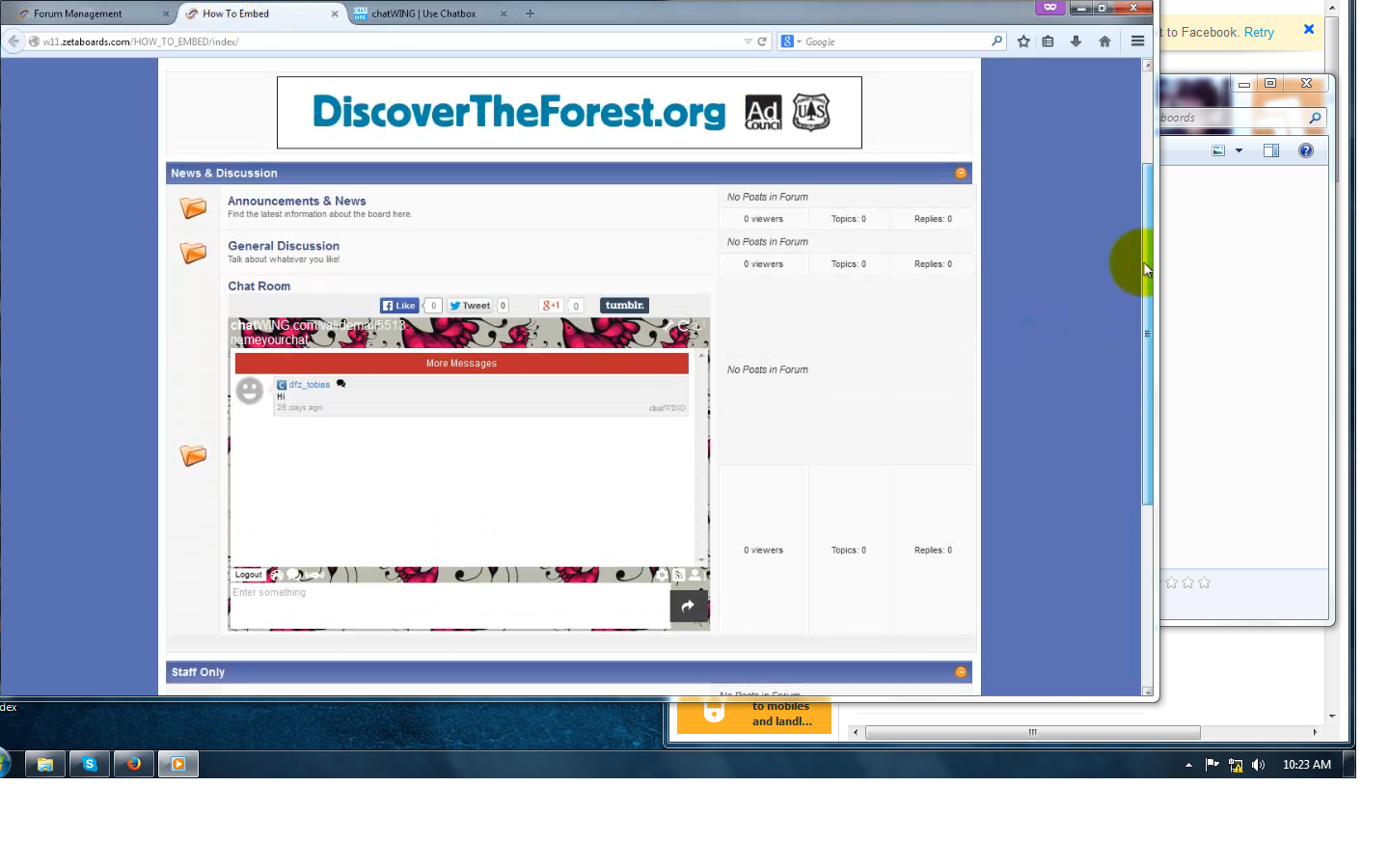Reload the current page
This screenshot has width=1389, height=868.
click(762, 41)
